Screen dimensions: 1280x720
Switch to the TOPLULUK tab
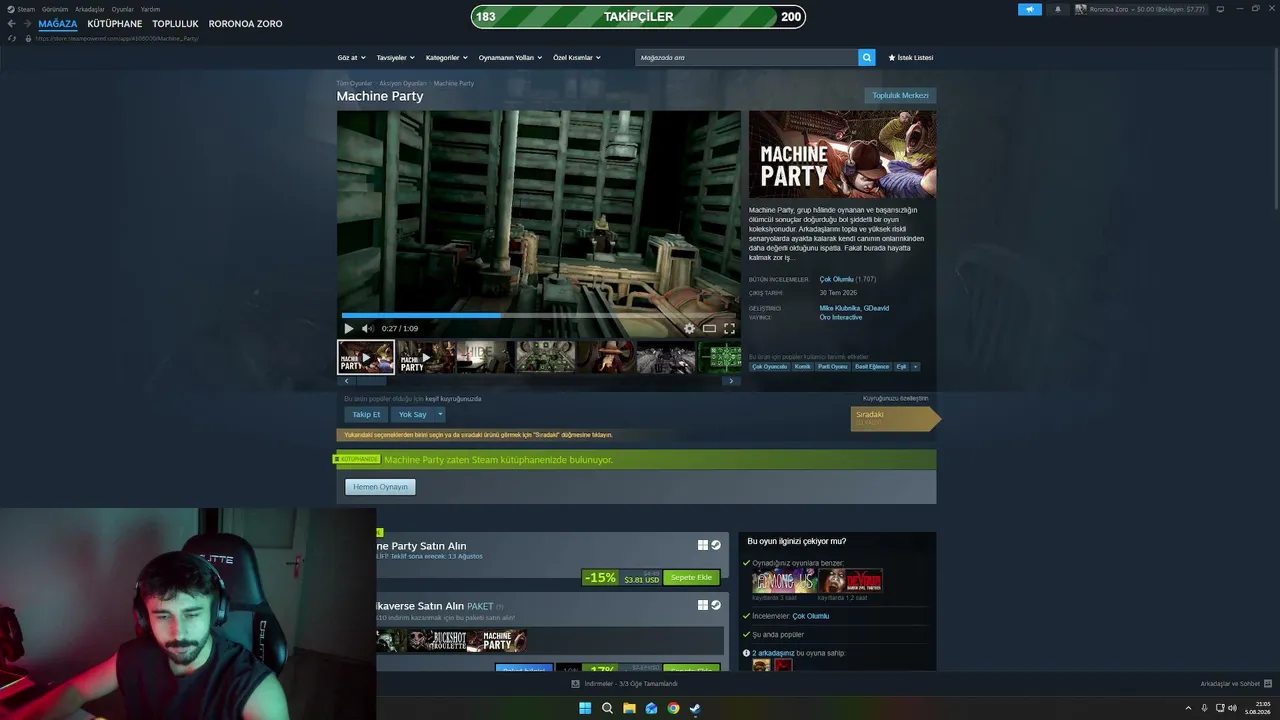point(176,24)
